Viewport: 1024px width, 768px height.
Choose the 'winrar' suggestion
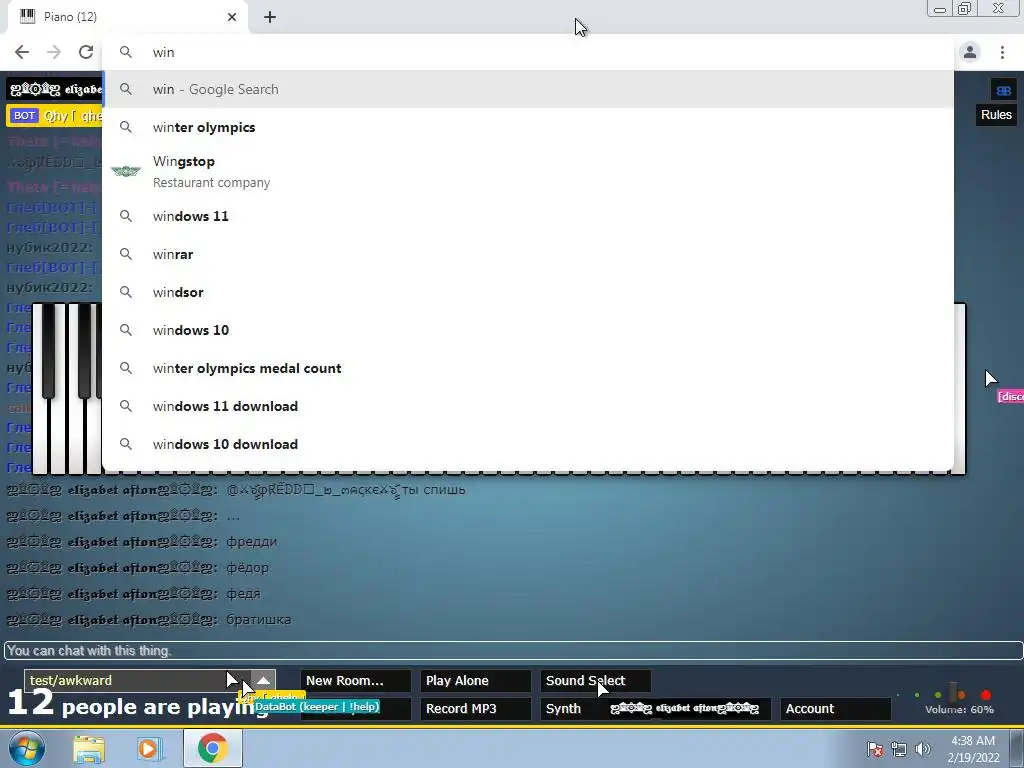pos(528,254)
